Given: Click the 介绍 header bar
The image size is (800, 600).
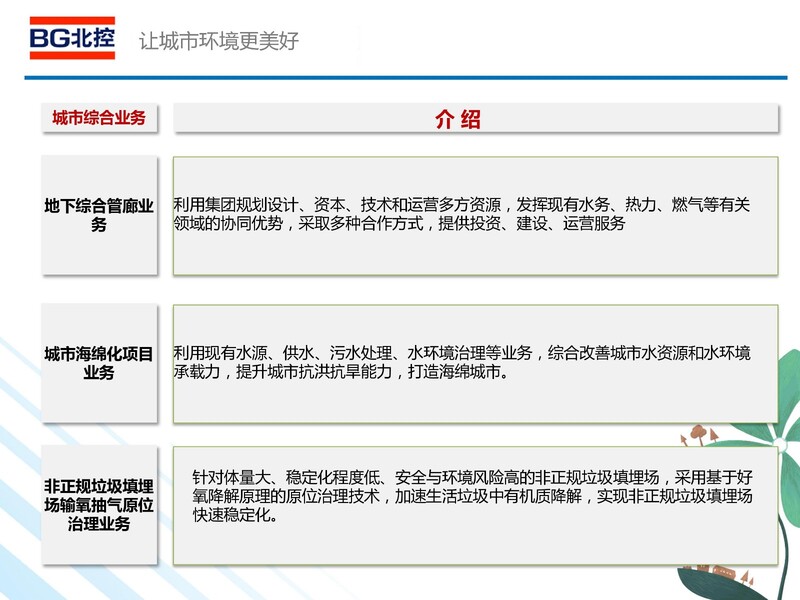Looking at the screenshot, I should [x=476, y=119].
